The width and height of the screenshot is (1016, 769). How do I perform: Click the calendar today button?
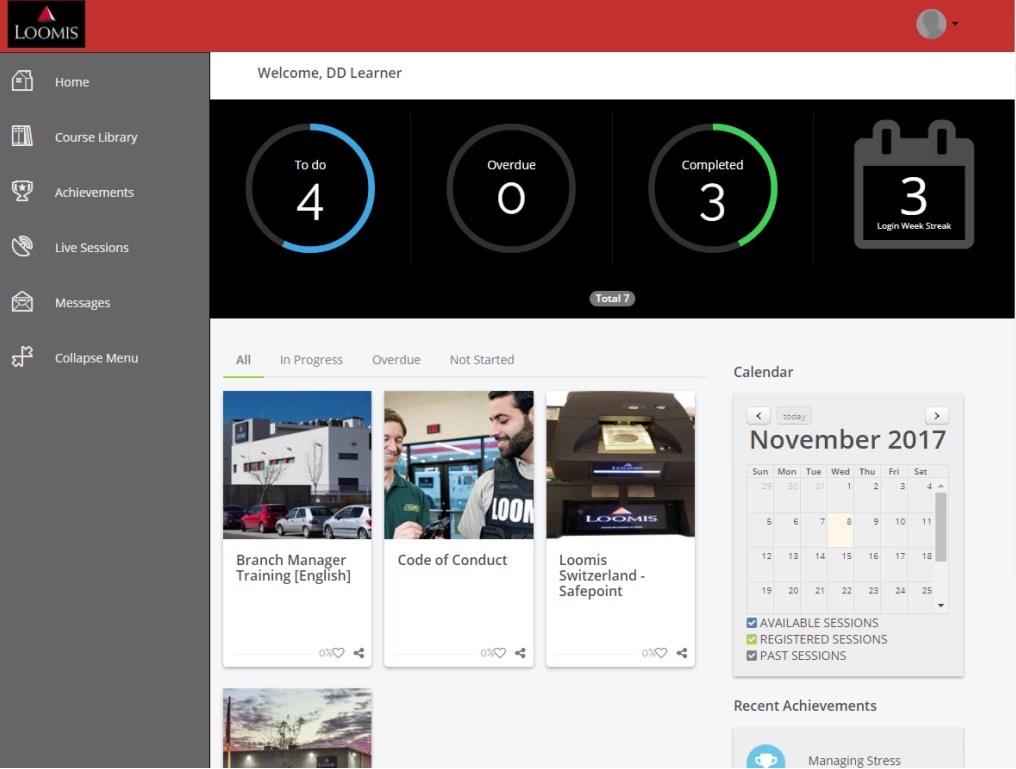click(x=794, y=416)
